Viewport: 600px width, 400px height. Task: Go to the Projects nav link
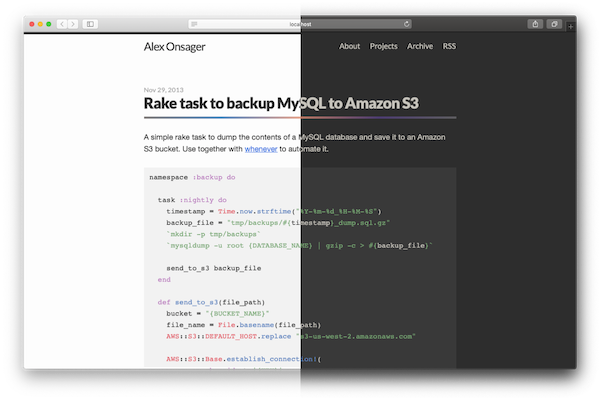click(x=383, y=46)
